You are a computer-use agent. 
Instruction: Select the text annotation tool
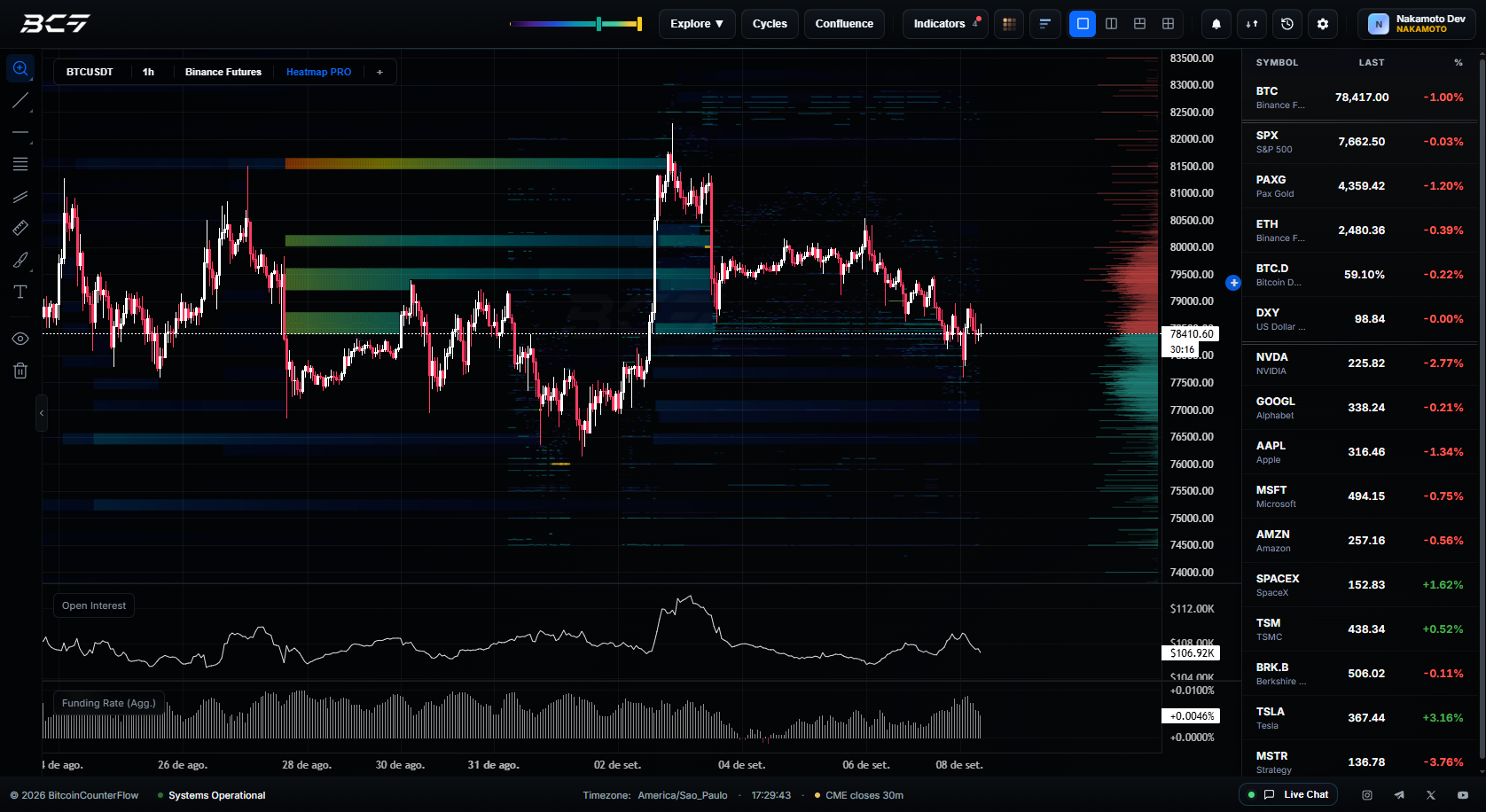pos(20,292)
